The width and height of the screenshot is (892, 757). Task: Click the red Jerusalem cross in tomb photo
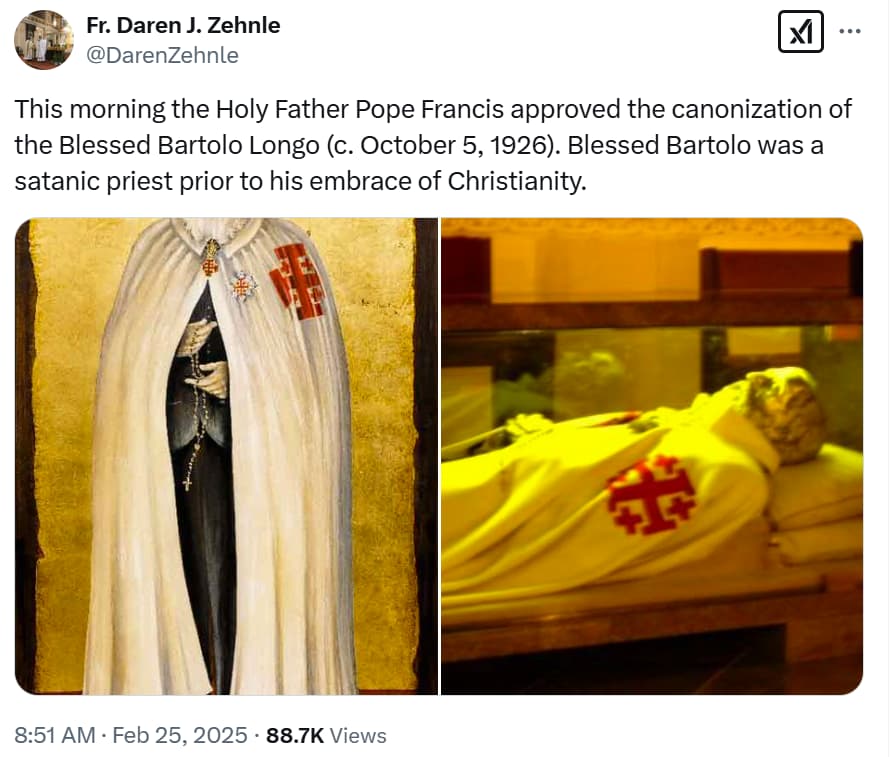tap(651, 495)
